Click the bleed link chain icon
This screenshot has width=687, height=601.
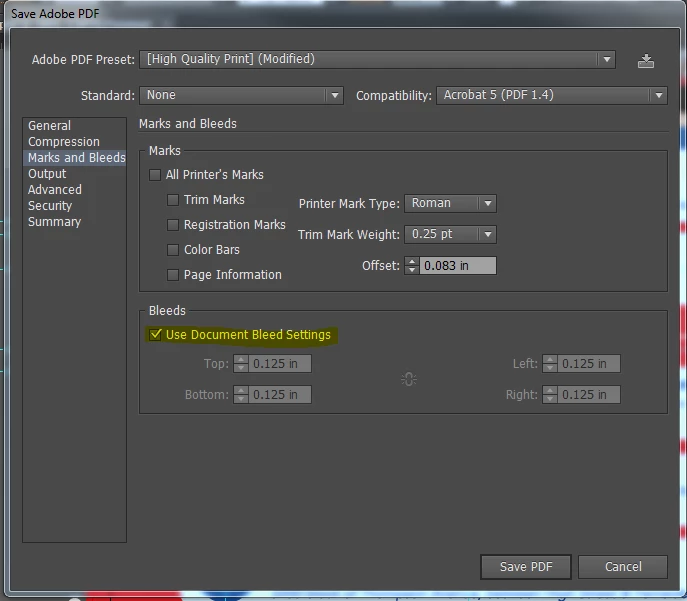pos(409,379)
